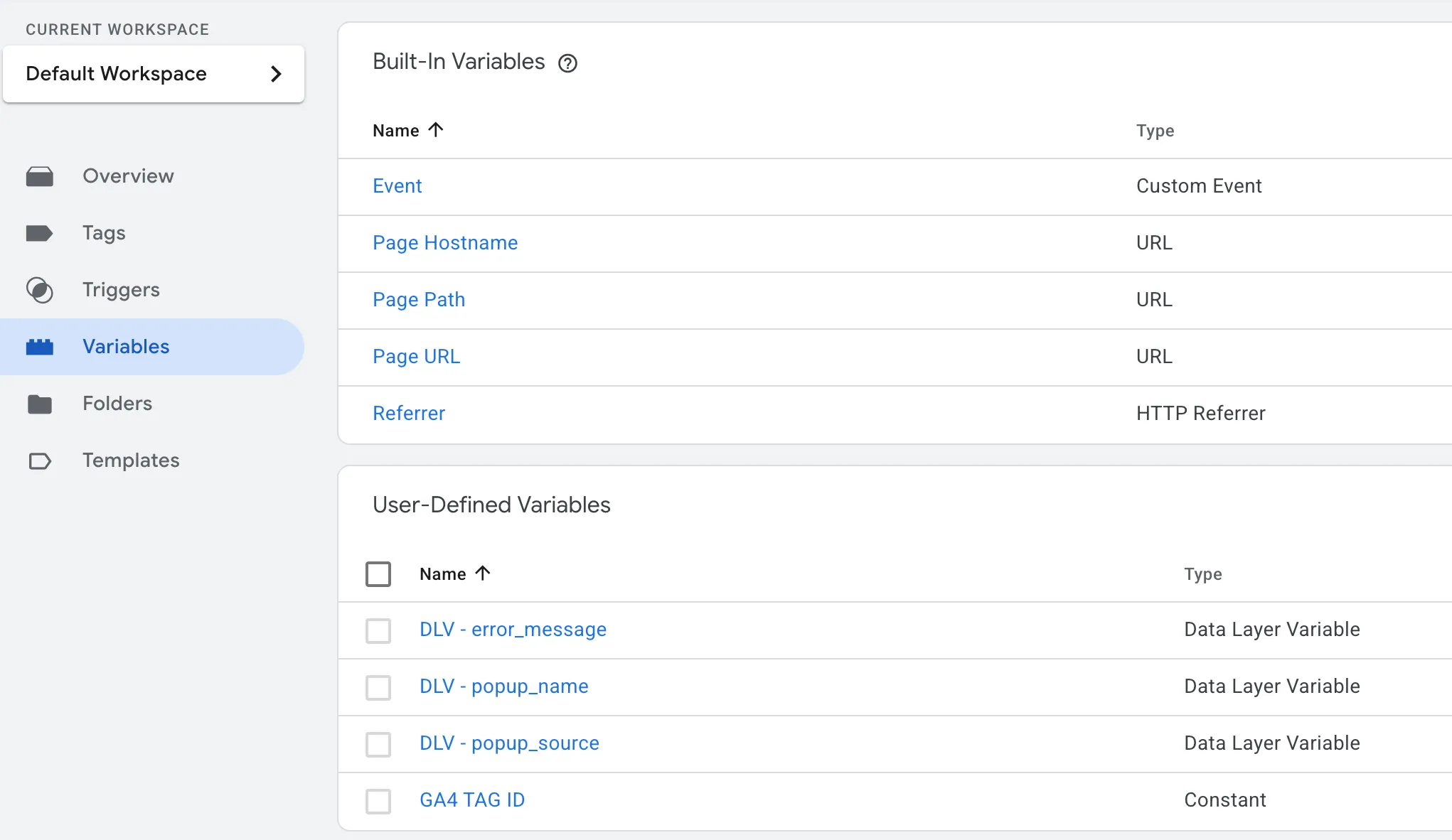Click the Tags label icon
This screenshot has height=840, width=1452.
pyautogui.click(x=40, y=233)
